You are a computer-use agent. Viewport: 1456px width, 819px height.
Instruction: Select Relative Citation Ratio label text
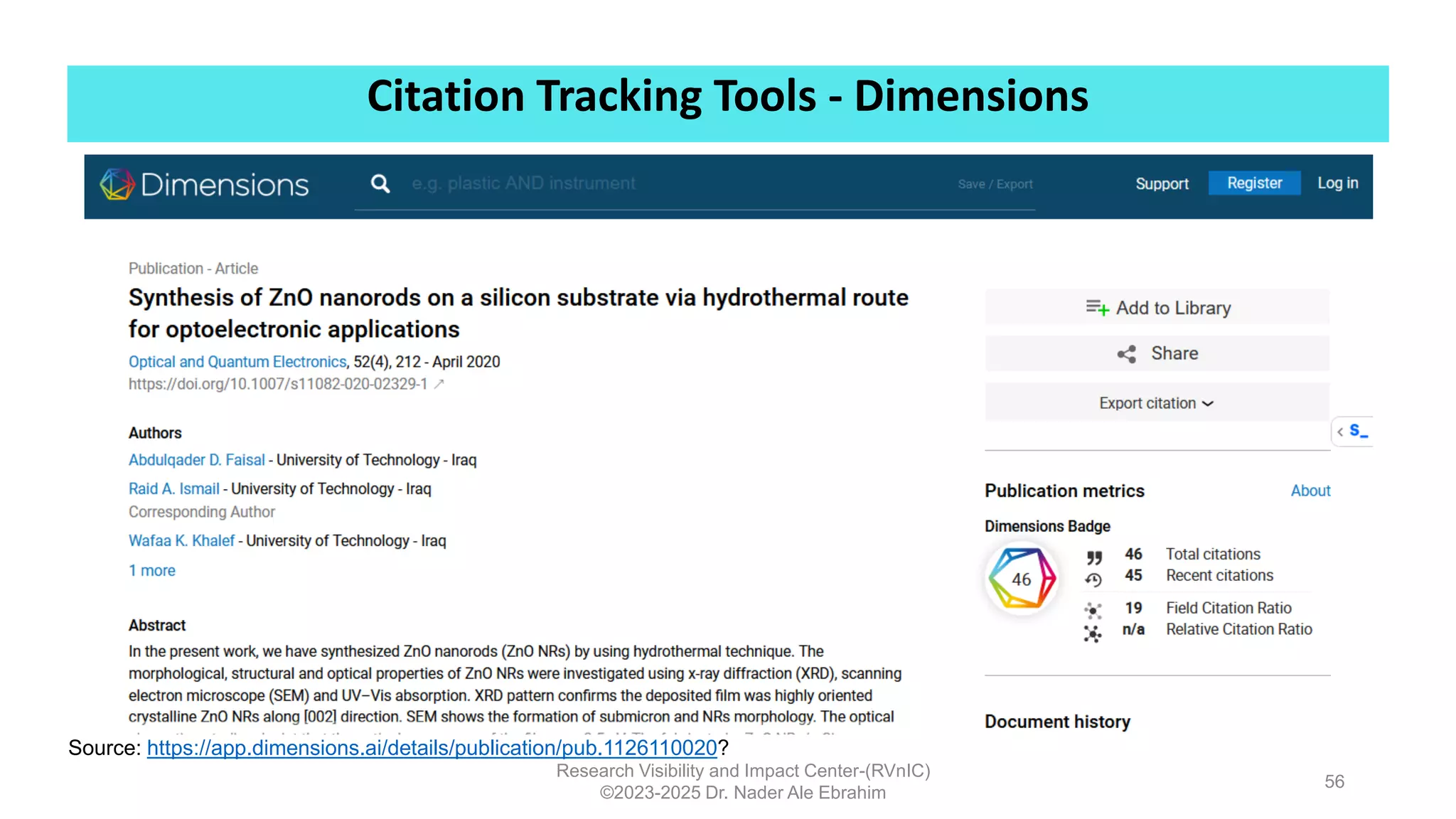click(x=1238, y=629)
